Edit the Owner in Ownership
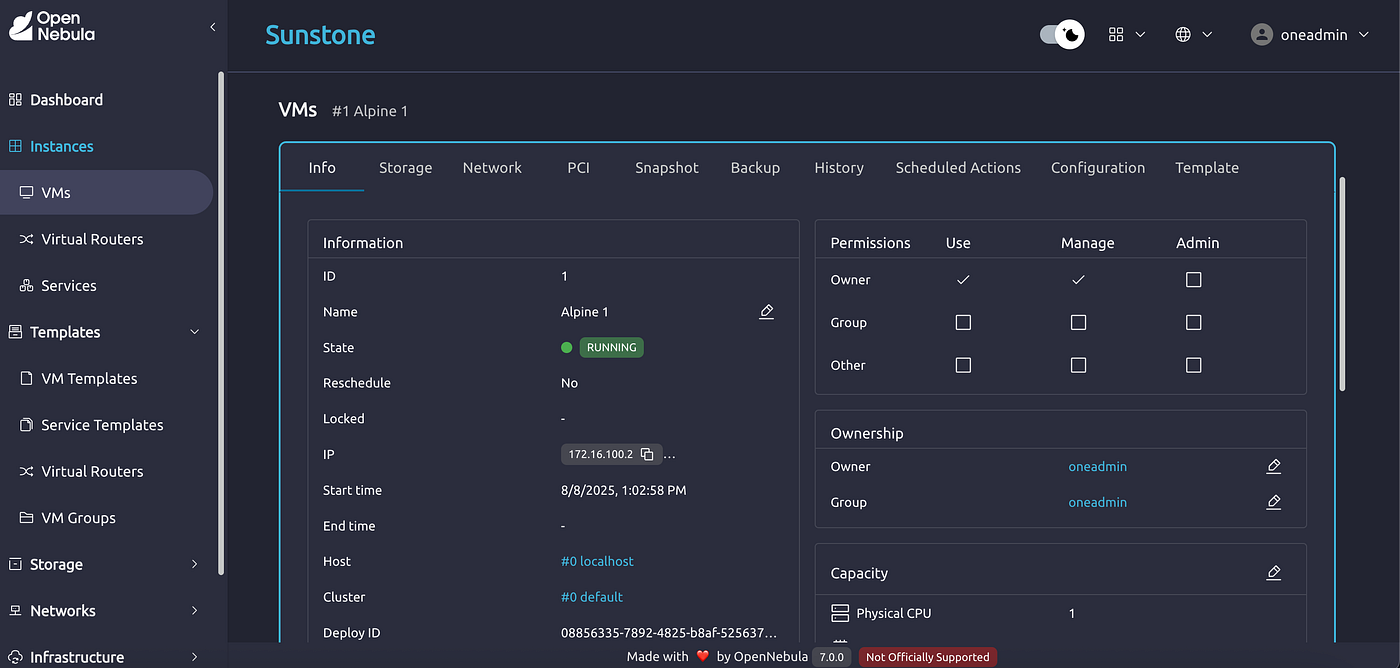Screen dimensions: 1400x668 [x=1273, y=467]
